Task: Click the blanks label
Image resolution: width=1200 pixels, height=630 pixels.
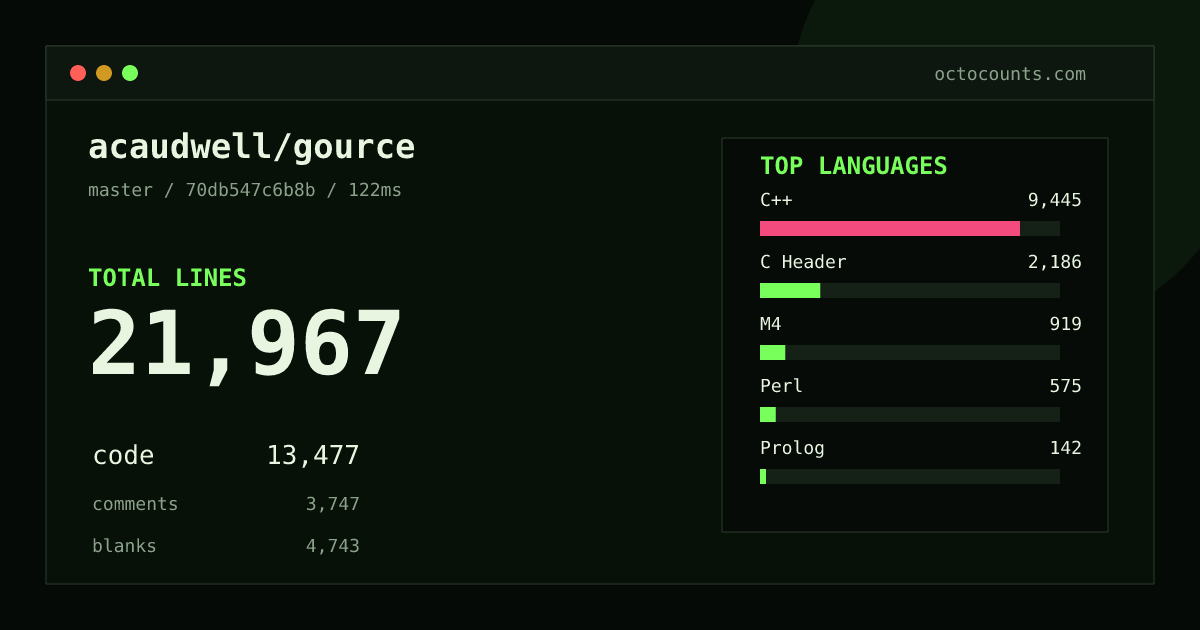Action: (x=124, y=546)
